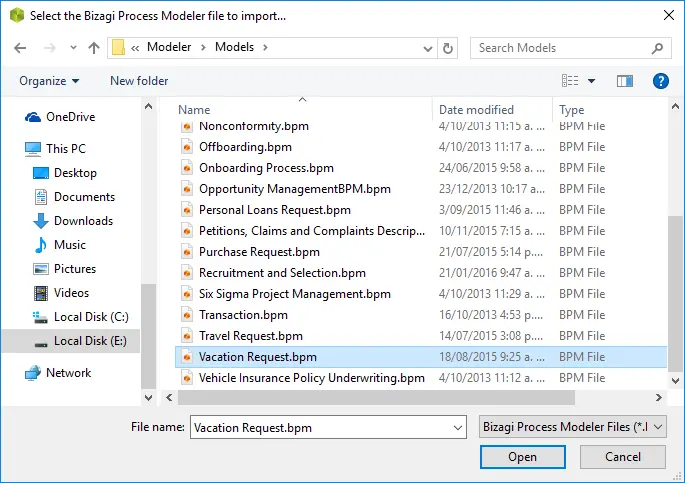Select Travel Request.bpm file

tap(251, 336)
